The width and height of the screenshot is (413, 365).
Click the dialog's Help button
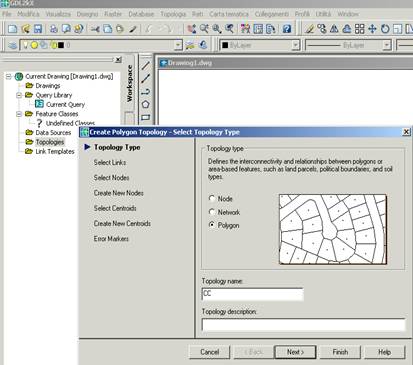(385, 352)
